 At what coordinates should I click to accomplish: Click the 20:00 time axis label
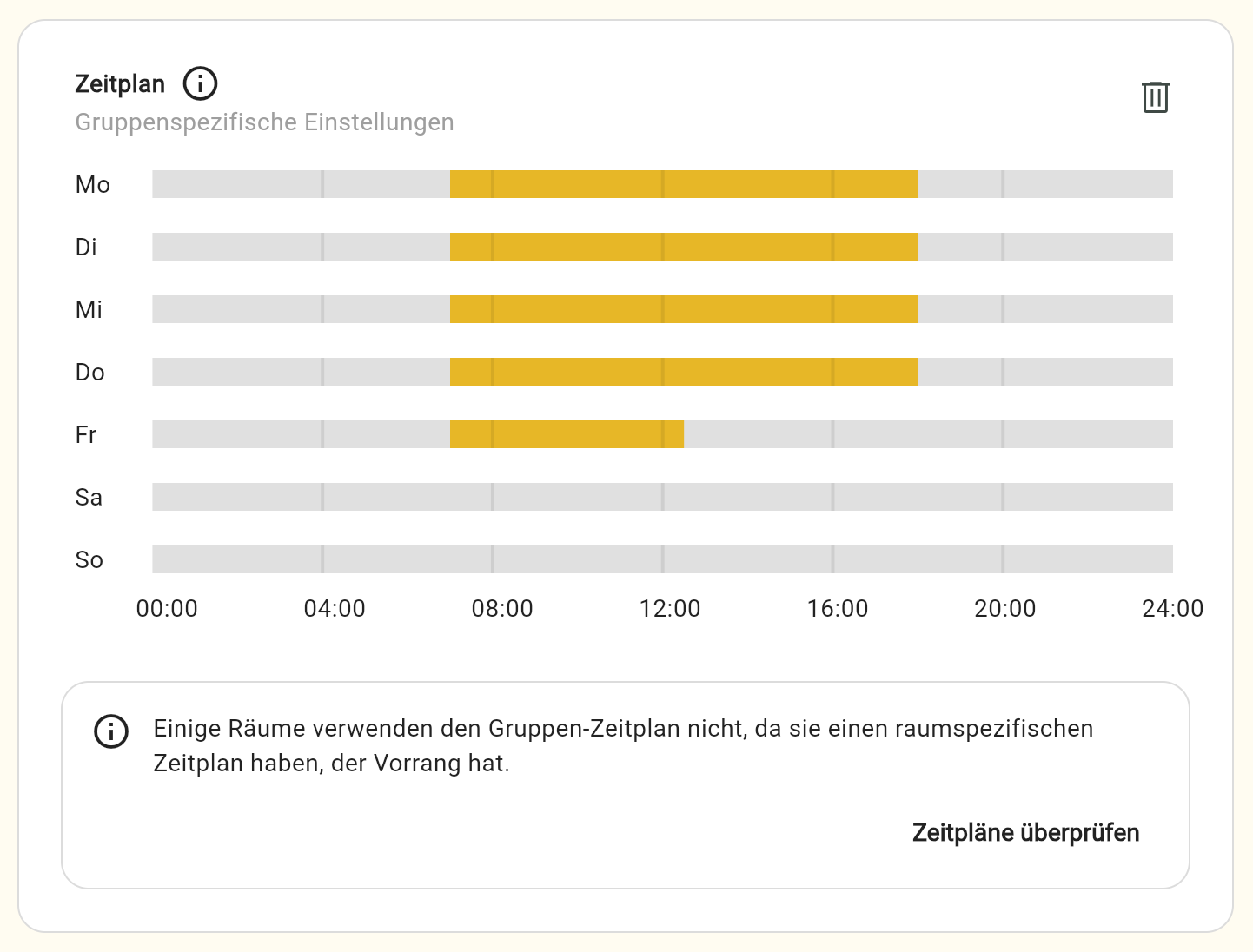[x=1005, y=609]
